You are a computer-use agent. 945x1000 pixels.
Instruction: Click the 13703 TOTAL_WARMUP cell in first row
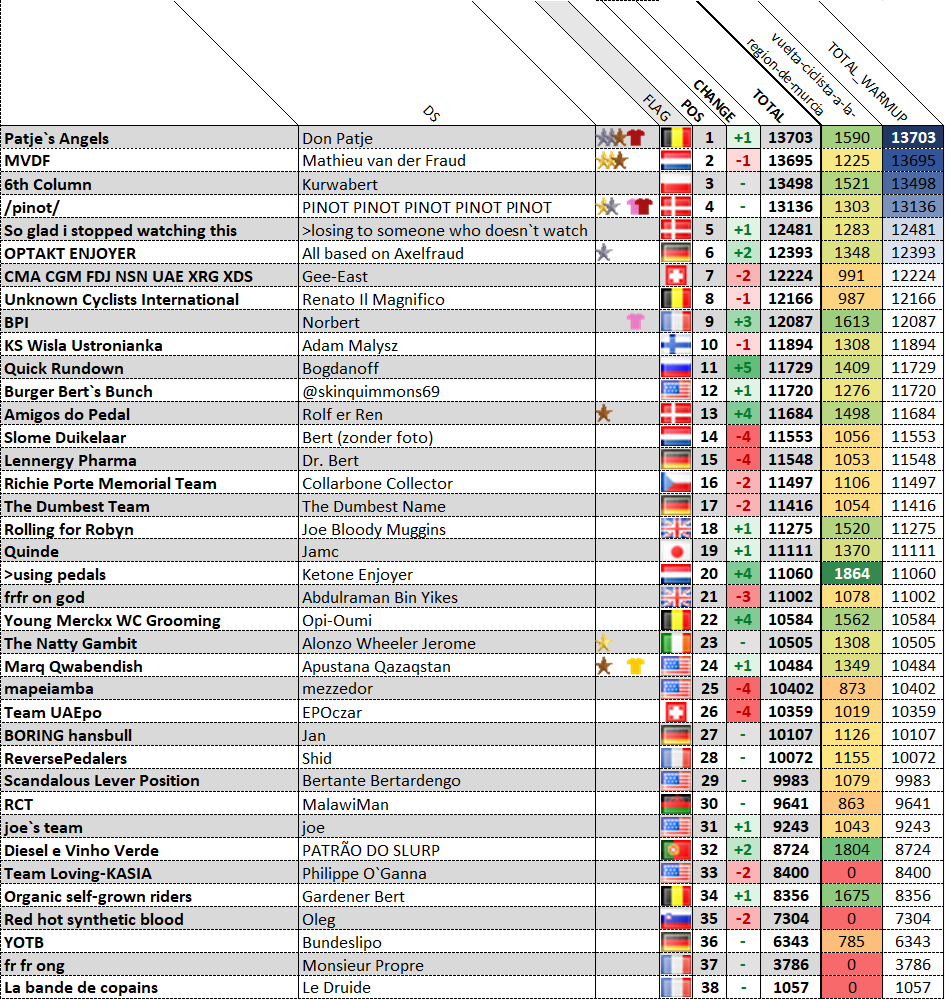[x=912, y=138]
